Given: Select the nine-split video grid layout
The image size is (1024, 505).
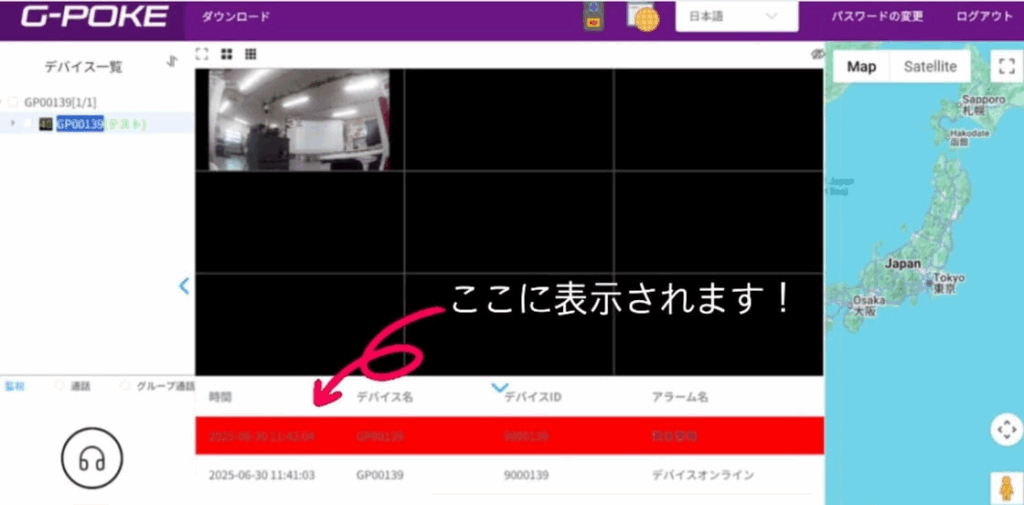Looking at the screenshot, I should pyautogui.click(x=250, y=54).
